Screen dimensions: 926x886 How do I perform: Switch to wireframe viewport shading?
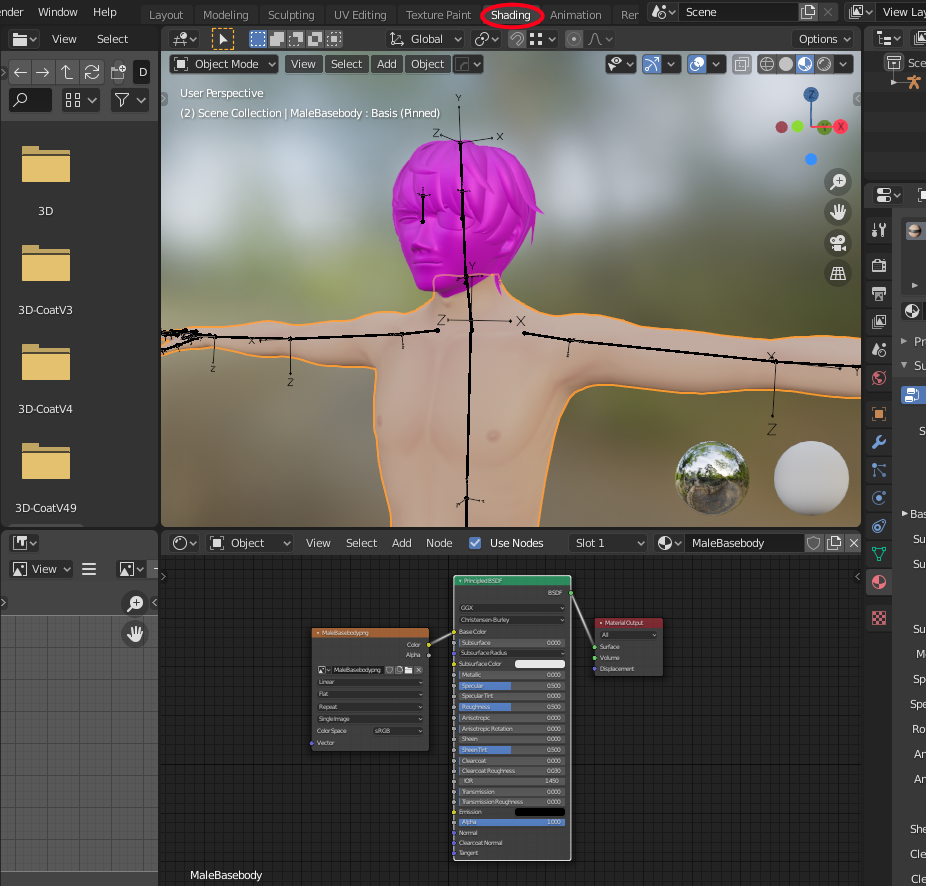point(767,64)
